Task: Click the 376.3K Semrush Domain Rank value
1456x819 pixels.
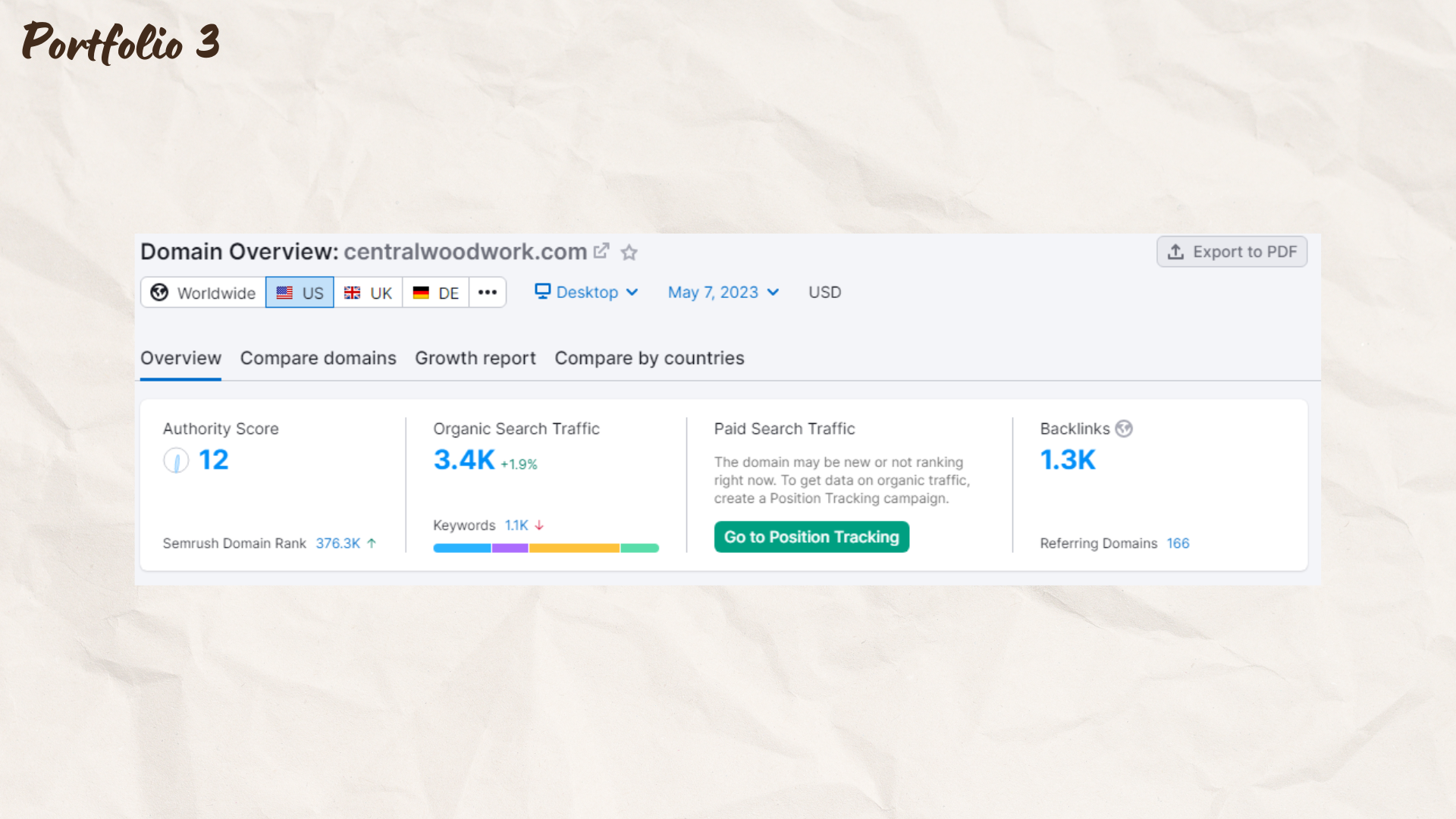Action: coord(337,543)
